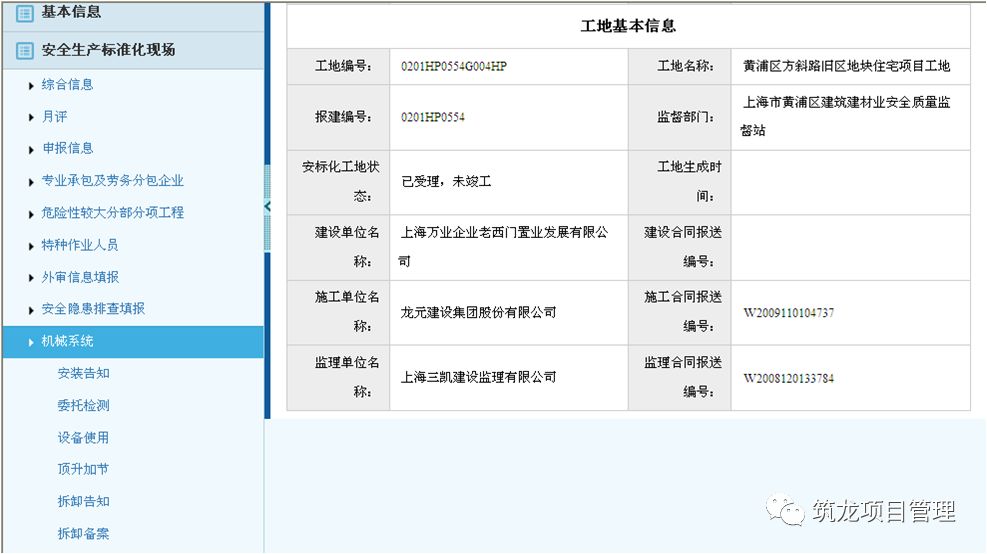The image size is (987, 554).
Task: Click contractor 龙元建设集团股份有限公司
Action: click(x=478, y=312)
